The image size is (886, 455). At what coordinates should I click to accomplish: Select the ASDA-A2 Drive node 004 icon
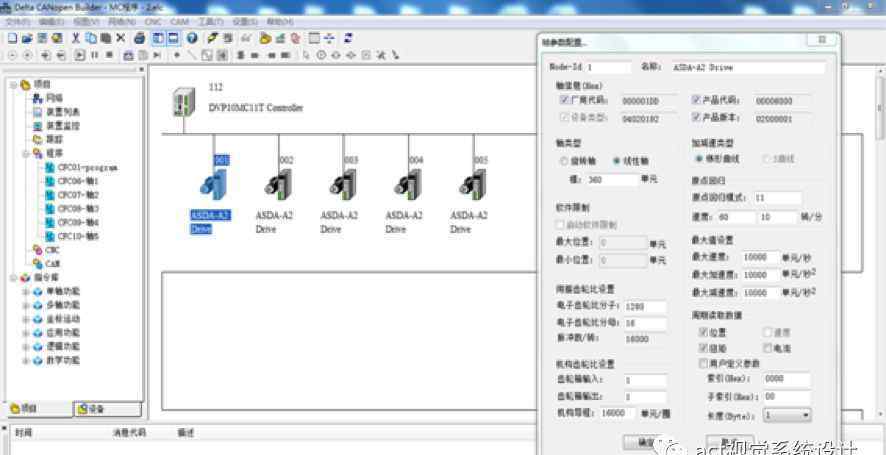click(x=408, y=184)
